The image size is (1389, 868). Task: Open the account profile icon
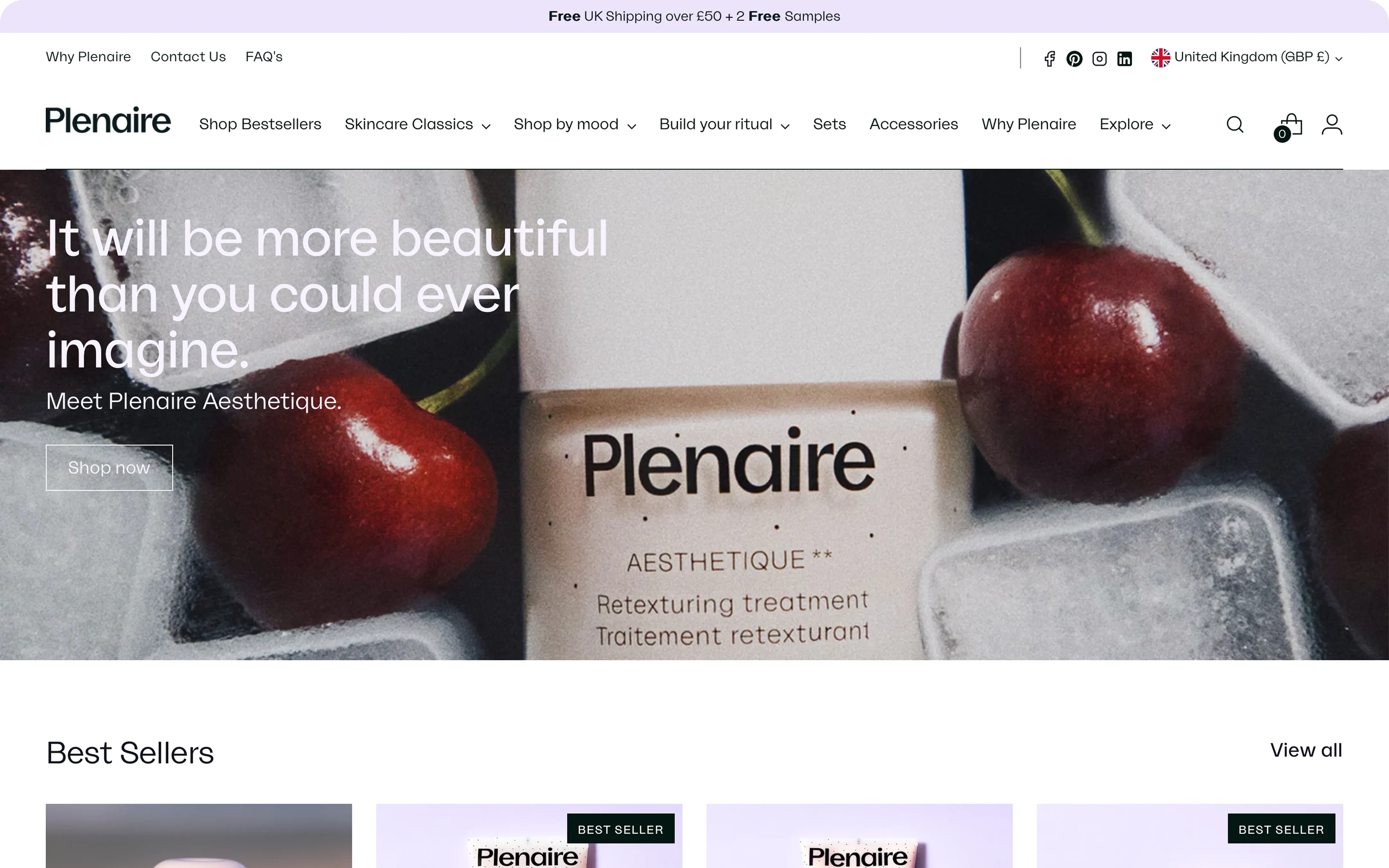[1331, 124]
